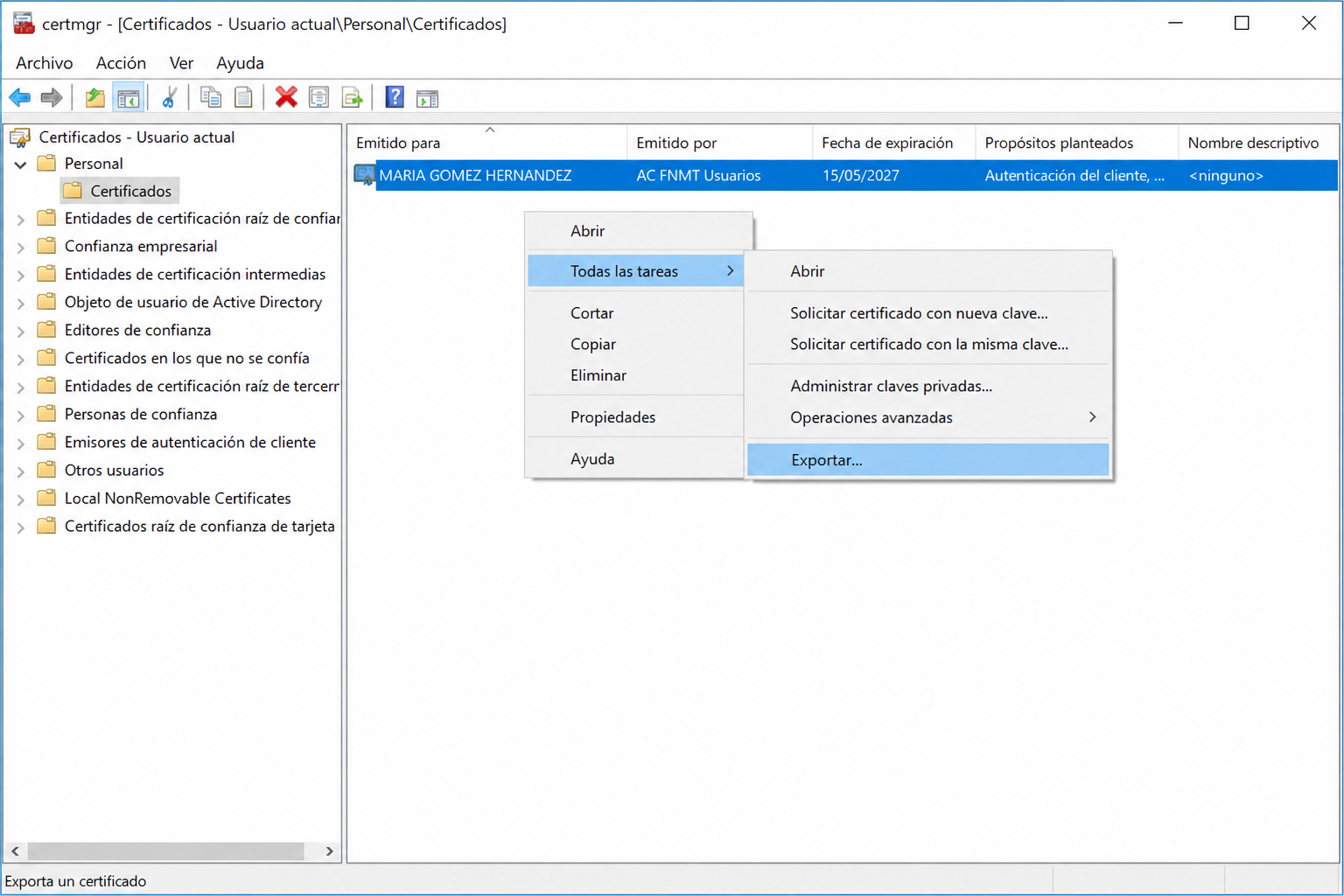Click the Show/Hide Action Pane icon
The image size is (1344, 896).
coord(428,99)
